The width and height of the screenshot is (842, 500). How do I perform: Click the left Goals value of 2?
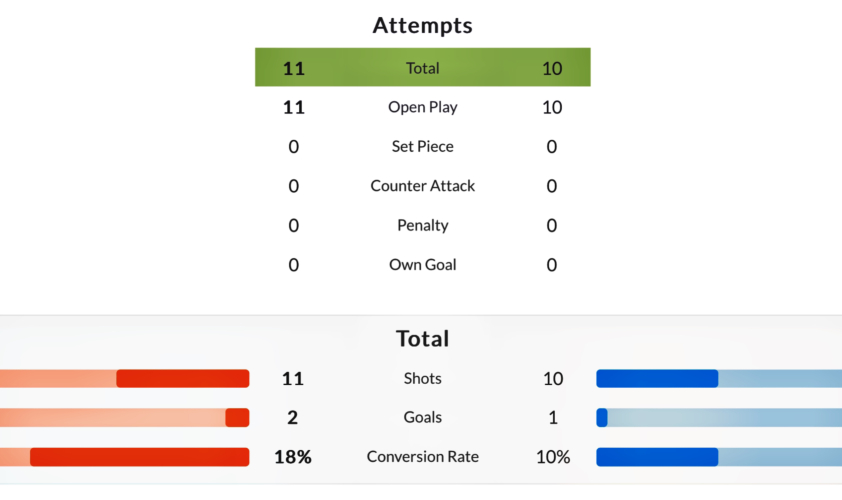point(293,417)
